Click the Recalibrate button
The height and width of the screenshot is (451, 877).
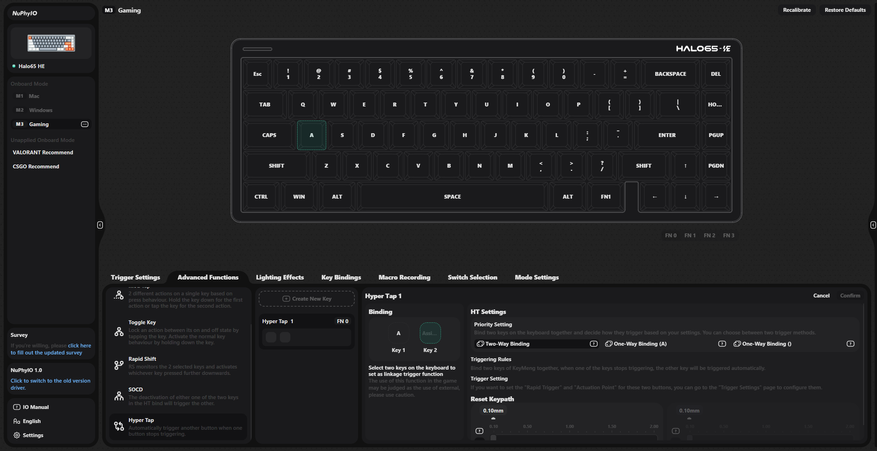[796, 10]
